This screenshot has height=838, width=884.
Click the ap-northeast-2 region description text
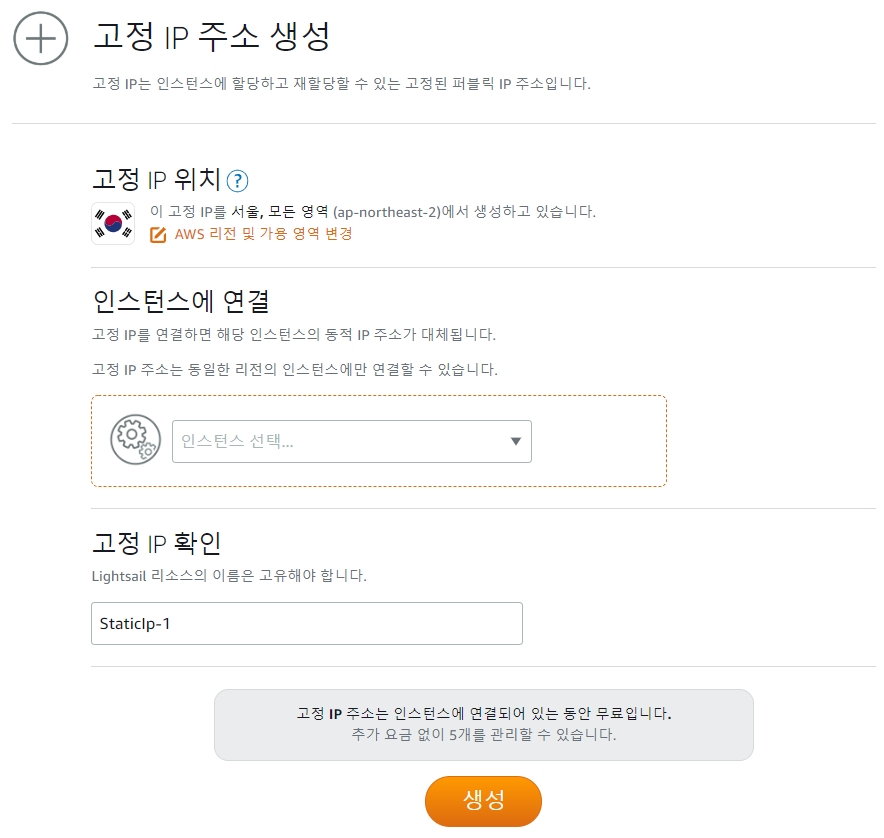pos(373,212)
